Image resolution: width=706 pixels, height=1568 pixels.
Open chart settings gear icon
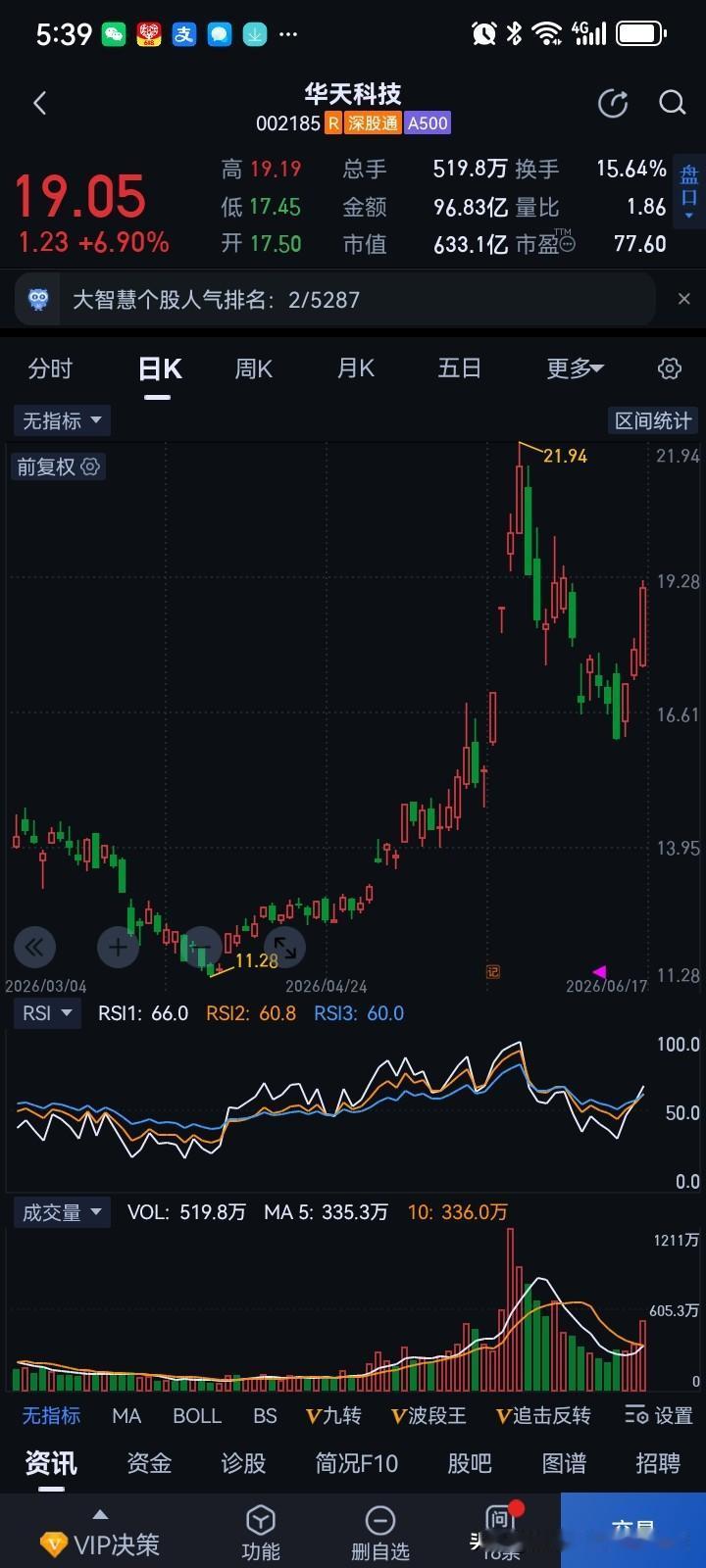pyautogui.click(x=669, y=368)
